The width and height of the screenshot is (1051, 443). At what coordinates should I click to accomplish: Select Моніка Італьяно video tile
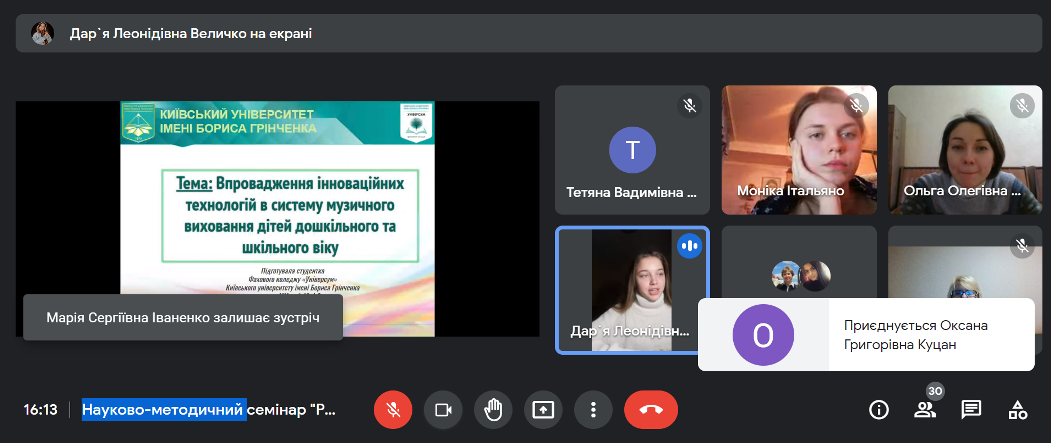coord(799,149)
